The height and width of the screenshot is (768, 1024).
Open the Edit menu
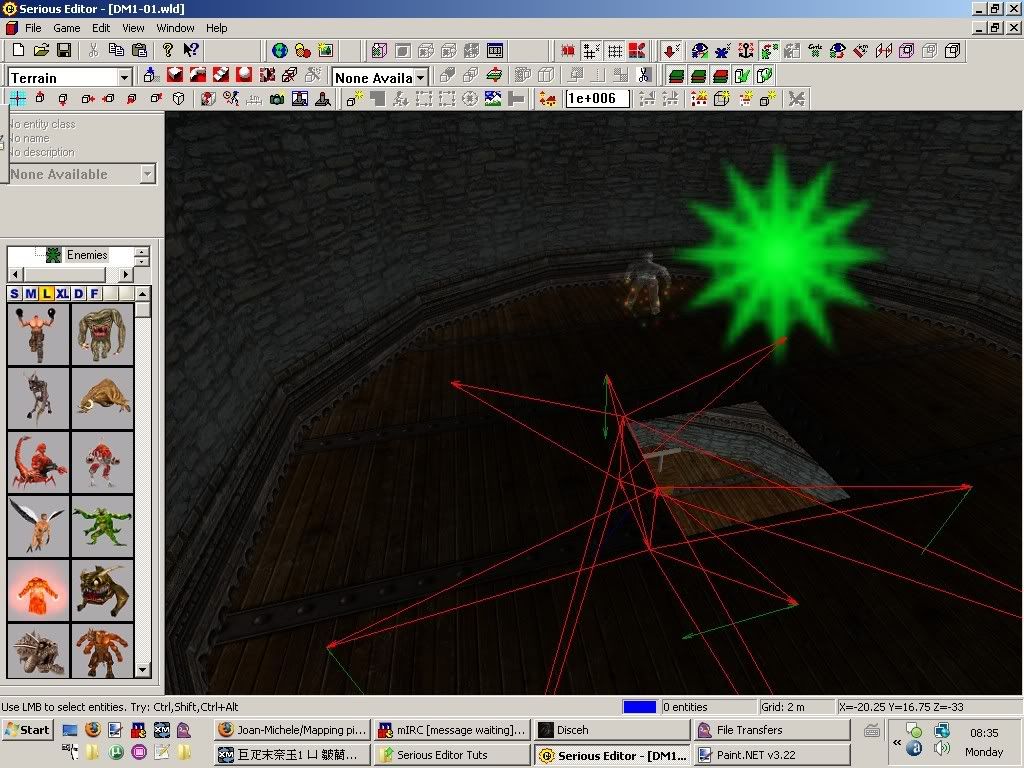pyautogui.click(x=101, y=28)
